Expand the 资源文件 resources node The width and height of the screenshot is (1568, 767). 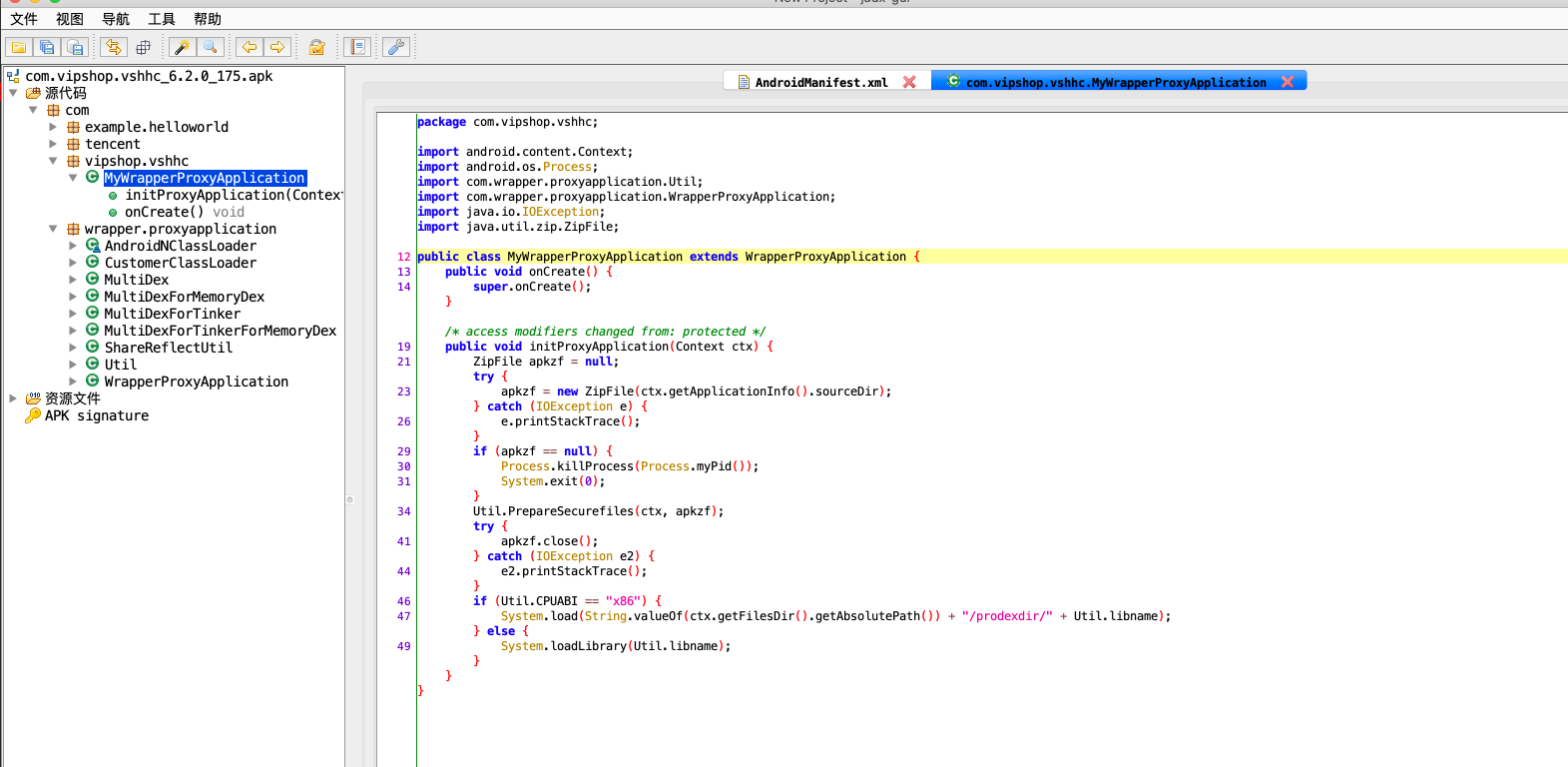point(13,398)
